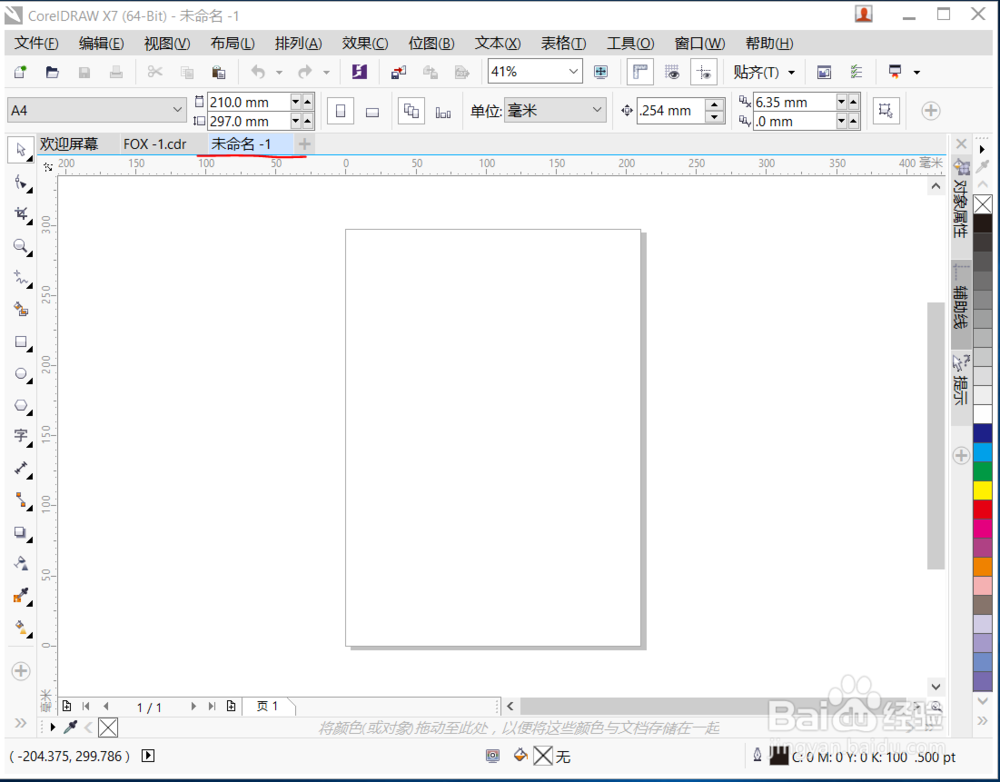This screenshot has width=1000, height=782.
Task: Select the Connector line tool
Action: (21, 501)
